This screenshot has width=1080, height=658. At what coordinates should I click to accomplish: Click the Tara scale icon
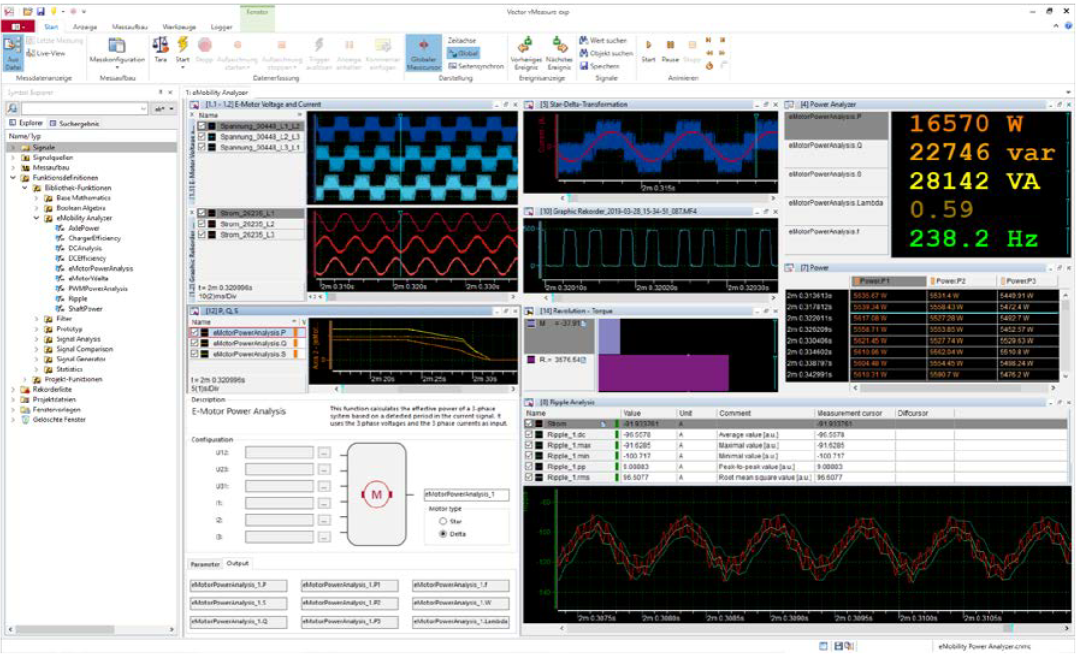pyautogui.click(x=160, y=45)
